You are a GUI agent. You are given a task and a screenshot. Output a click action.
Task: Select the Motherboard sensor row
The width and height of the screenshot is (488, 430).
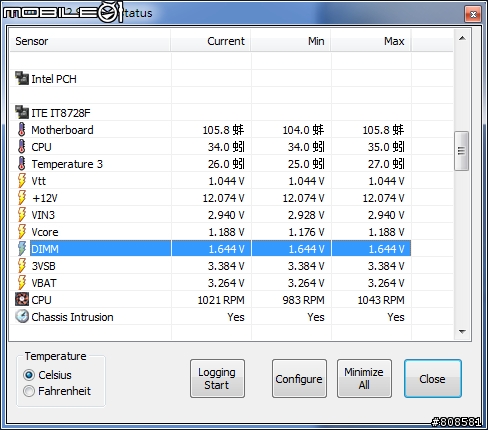point(211,130)
